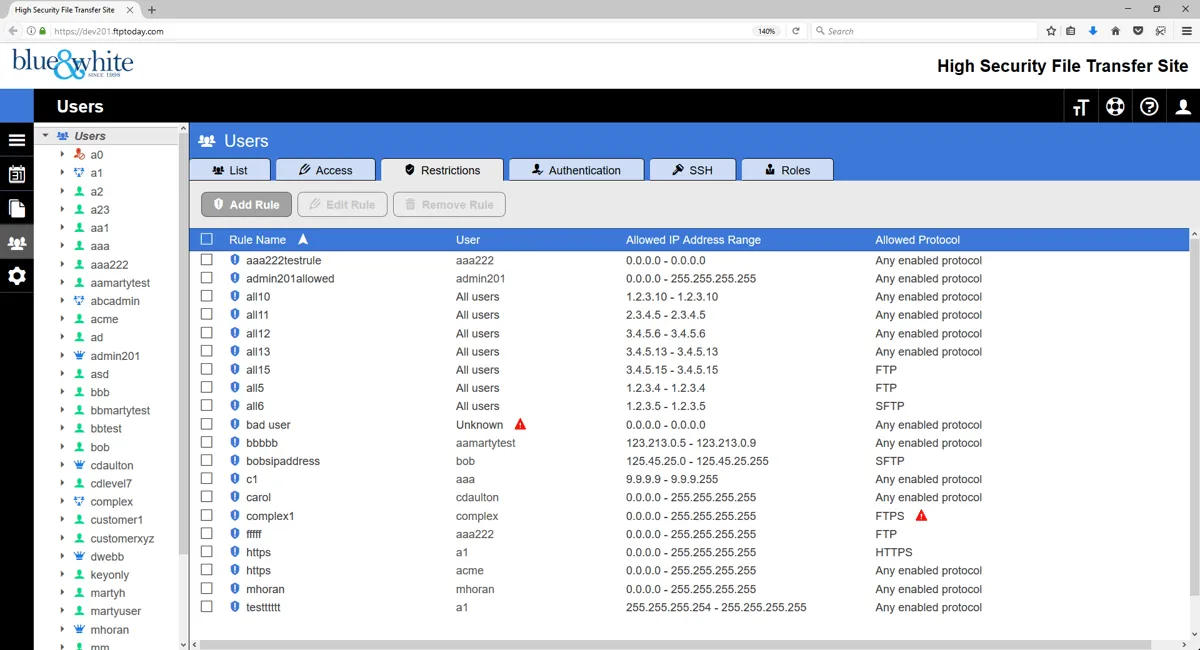Check the box for rule all10

207,297
